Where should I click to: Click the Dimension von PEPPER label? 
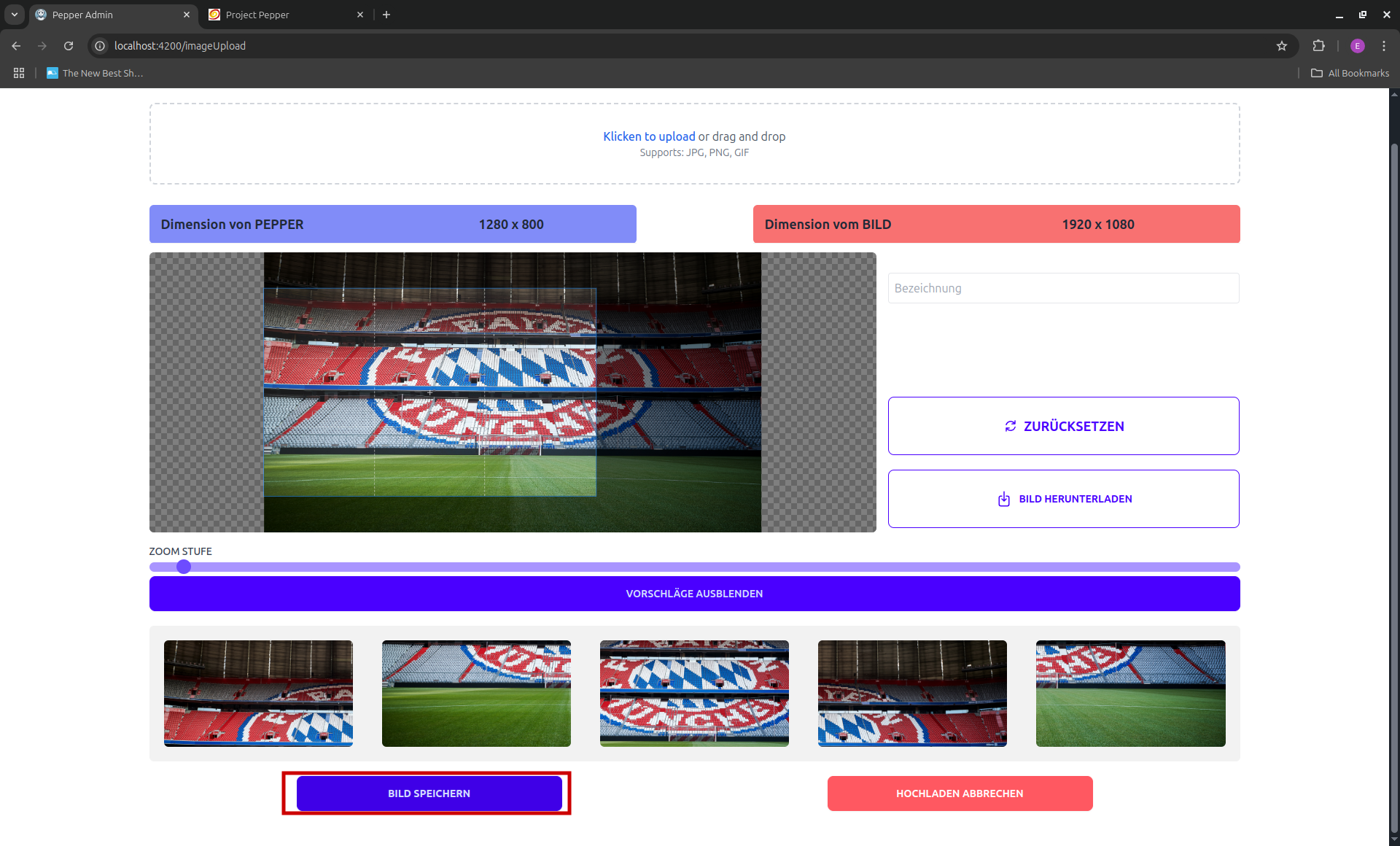(232, 225)
